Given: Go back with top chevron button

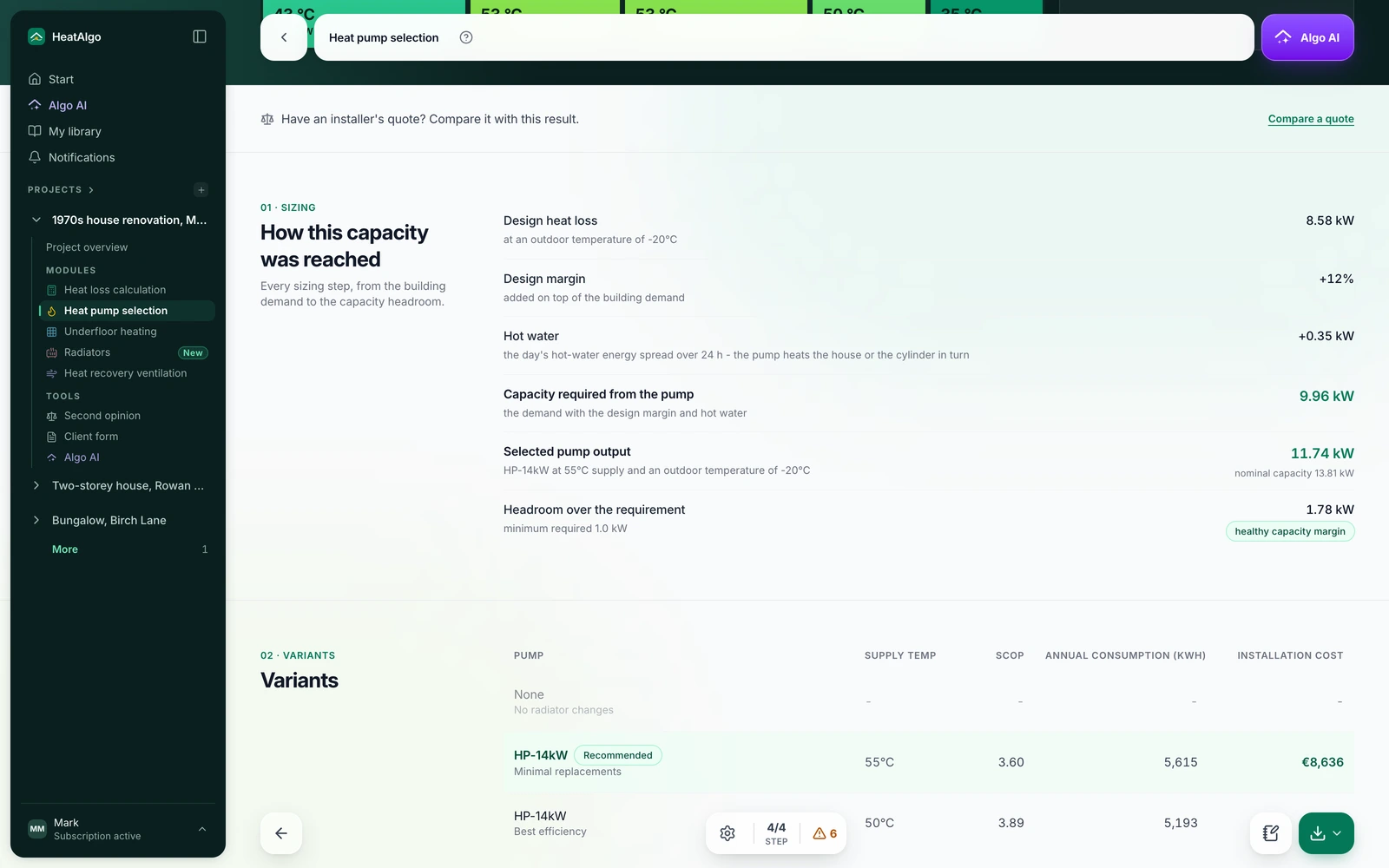Looking at the screenshot, I should 284,37.
